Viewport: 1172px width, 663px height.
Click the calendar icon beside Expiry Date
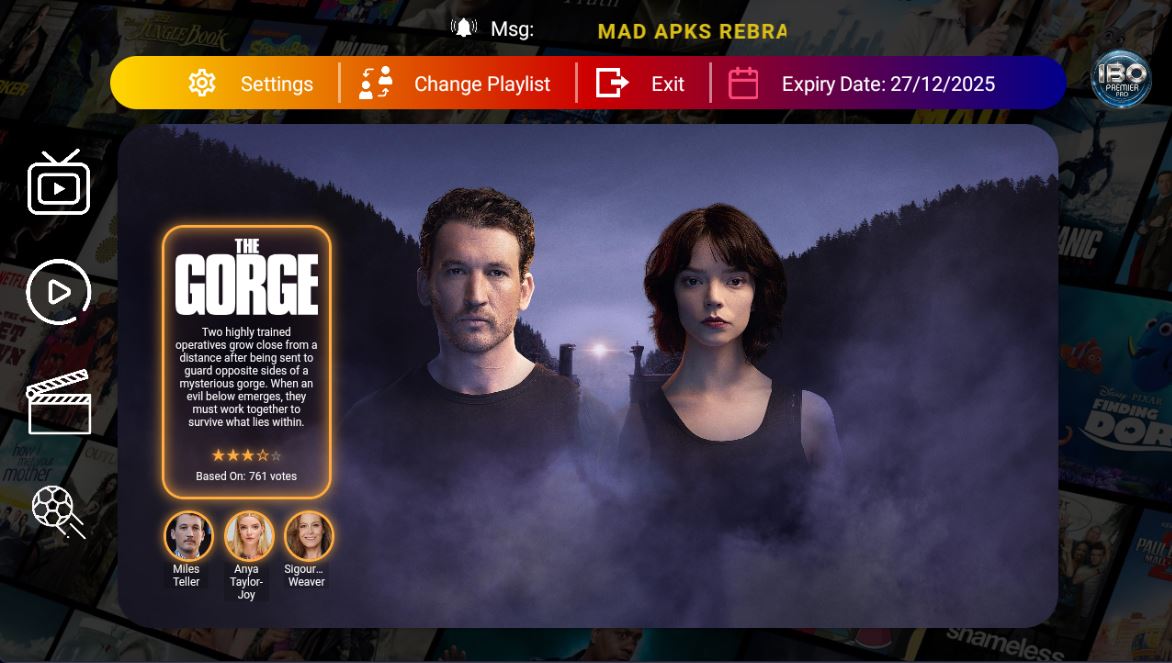743,83
